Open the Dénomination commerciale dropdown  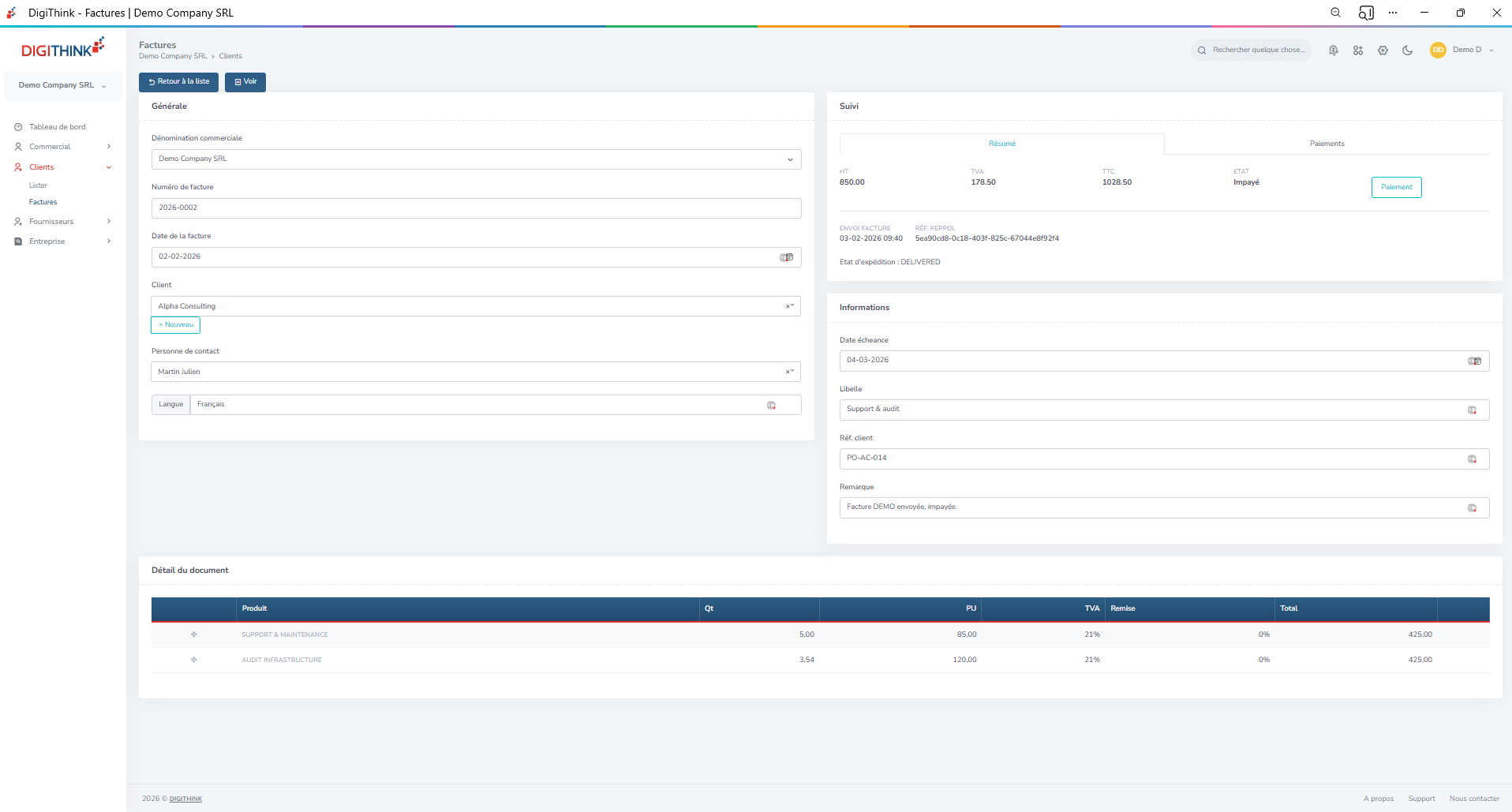(476, 159)
